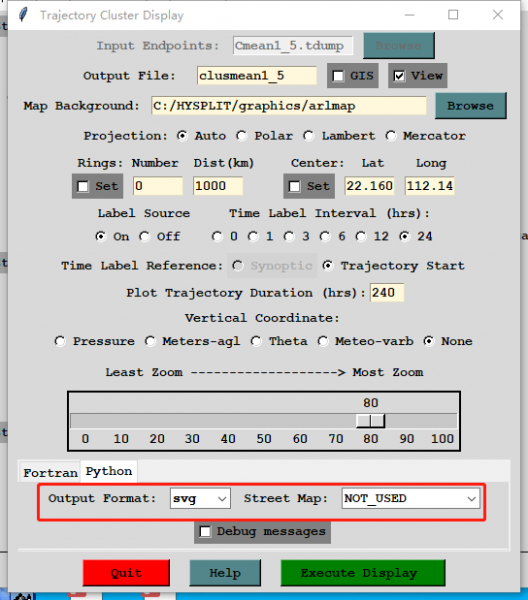Image resolution: width=528 pixels, height=600 pixels.
Task: Switch to the Fortran tab
Action: (x=50, y=473)
